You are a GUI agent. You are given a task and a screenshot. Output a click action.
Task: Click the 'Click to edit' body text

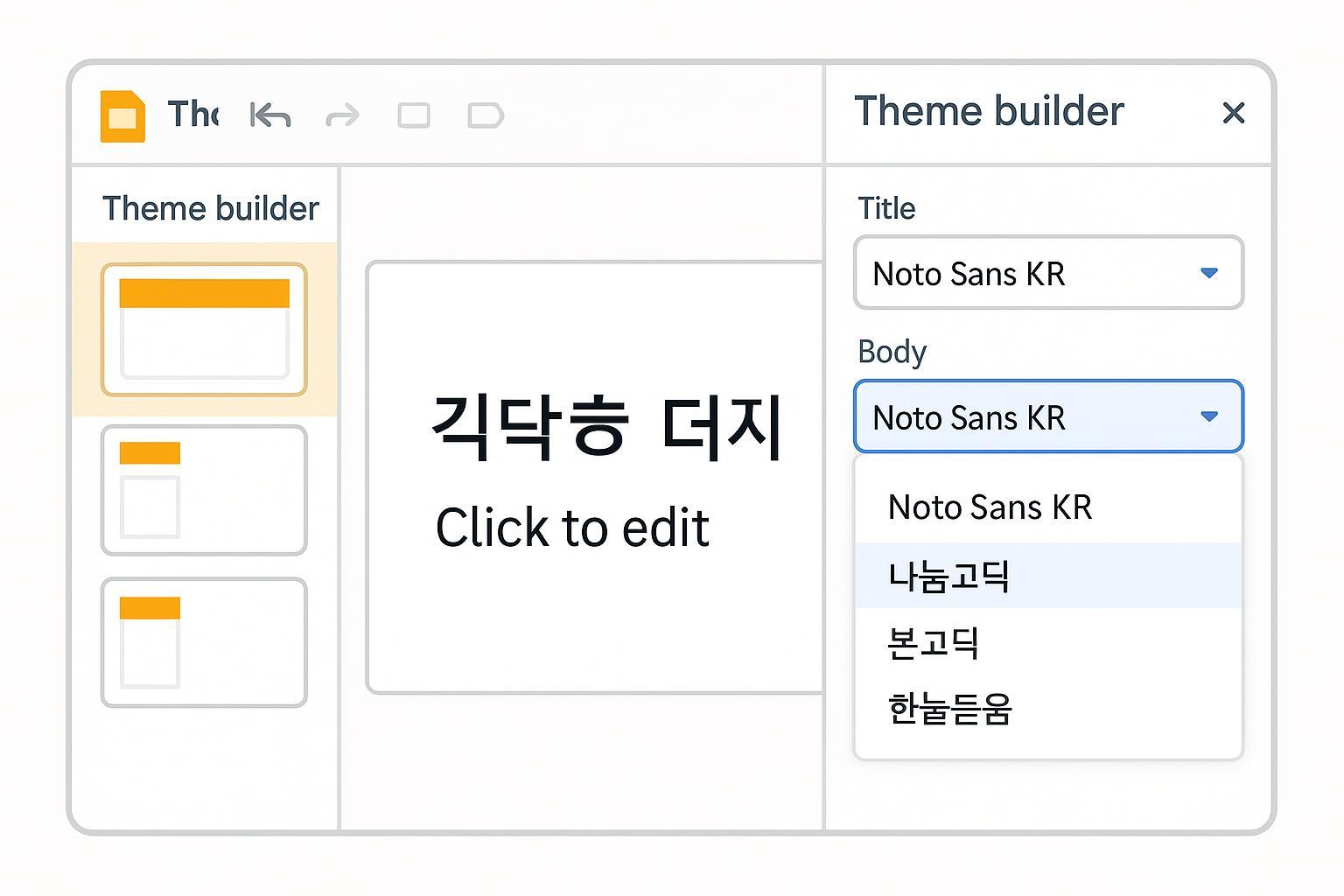572,528
